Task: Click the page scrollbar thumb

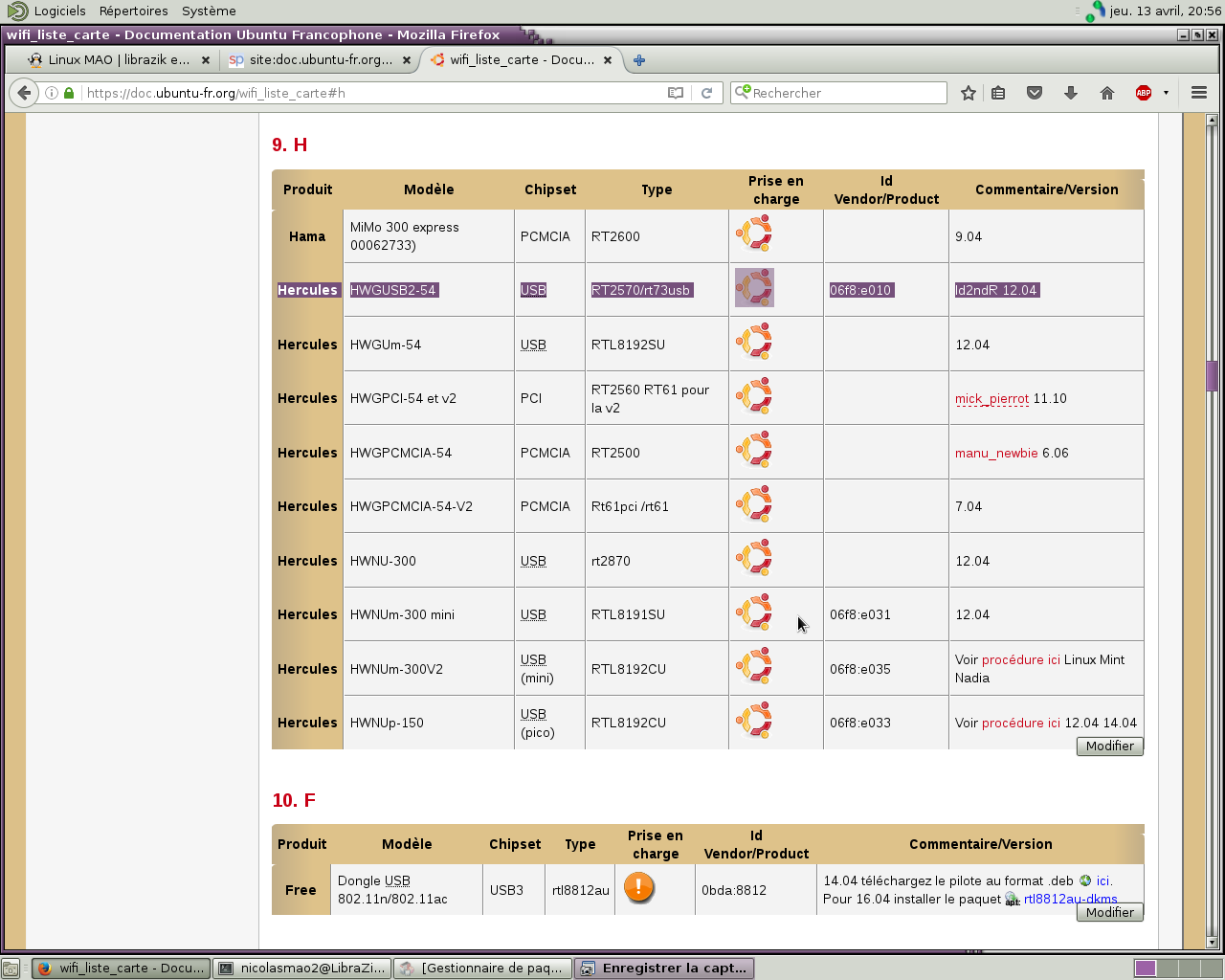Action: coord(1212,376)
